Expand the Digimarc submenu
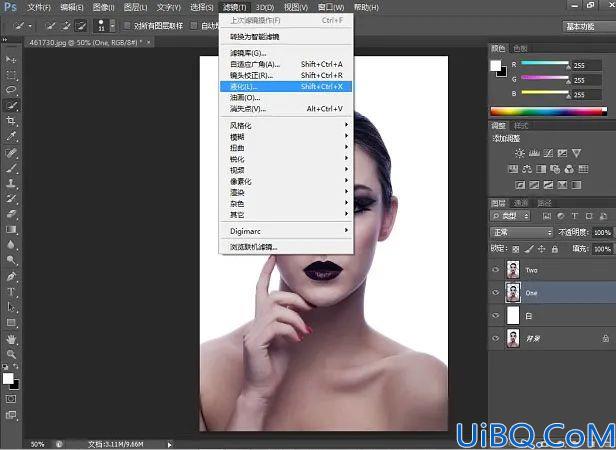The image size is (616, 450). (286, 231)
